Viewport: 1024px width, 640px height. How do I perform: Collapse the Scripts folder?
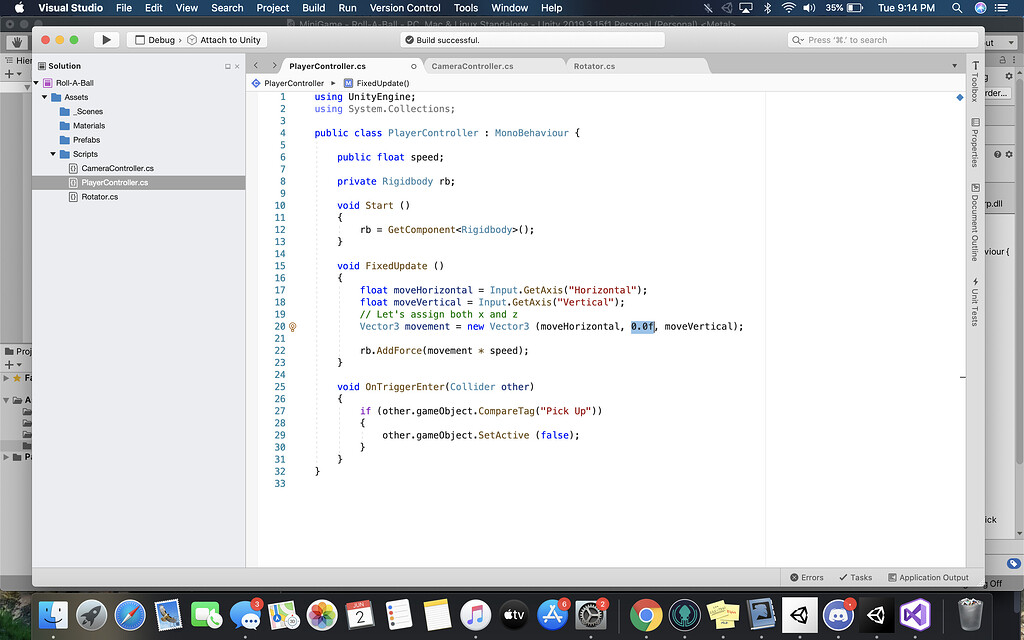coord(53,154)
